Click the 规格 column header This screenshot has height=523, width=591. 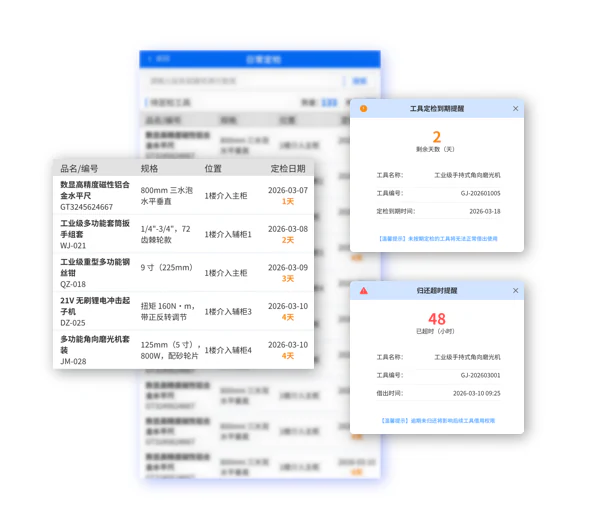pyautogui.click(x=149, y=168)
